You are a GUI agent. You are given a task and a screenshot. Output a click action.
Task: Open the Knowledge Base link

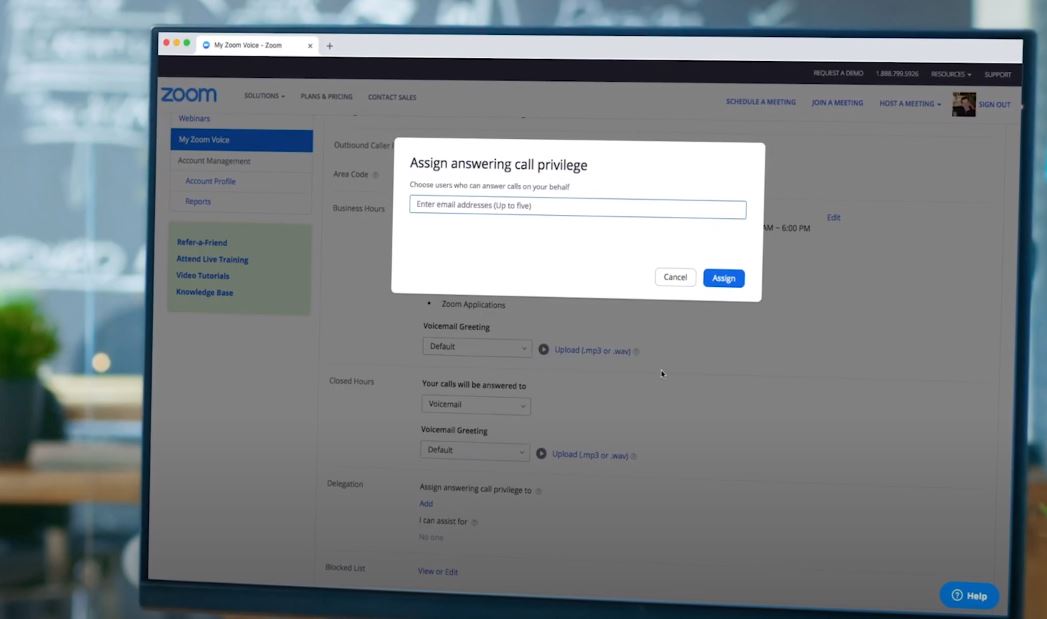tap(204, 292)
